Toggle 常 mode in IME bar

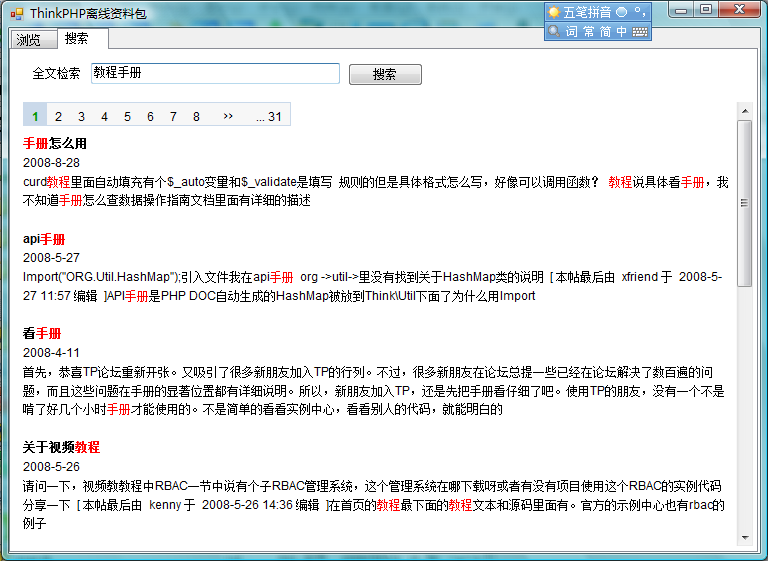589,32
